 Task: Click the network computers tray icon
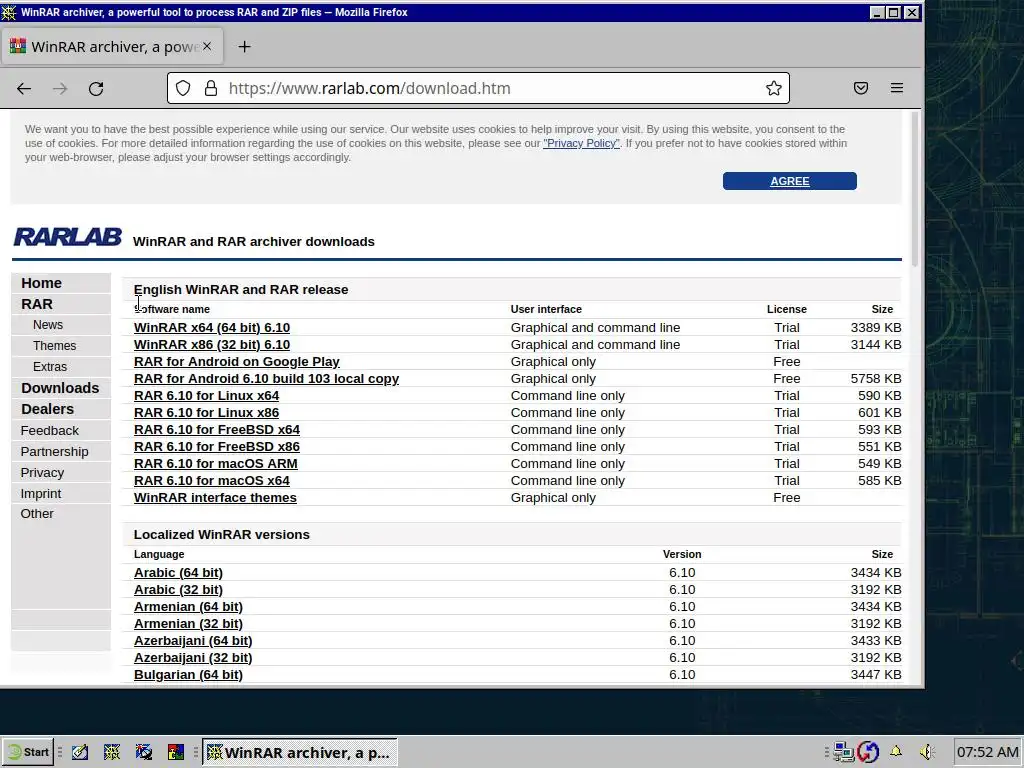[x=844, y=752]
